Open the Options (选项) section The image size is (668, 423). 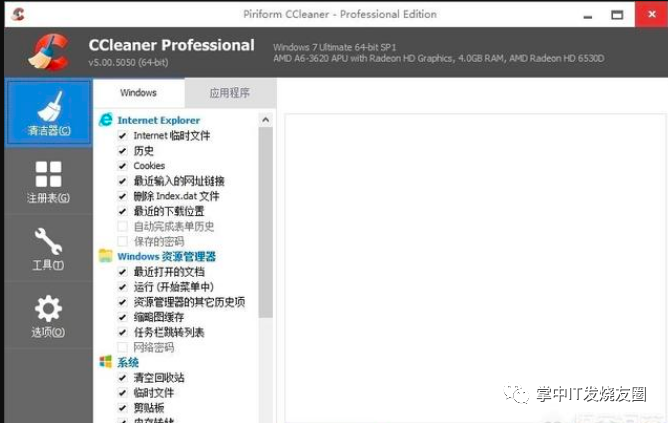tap(49, 316)
